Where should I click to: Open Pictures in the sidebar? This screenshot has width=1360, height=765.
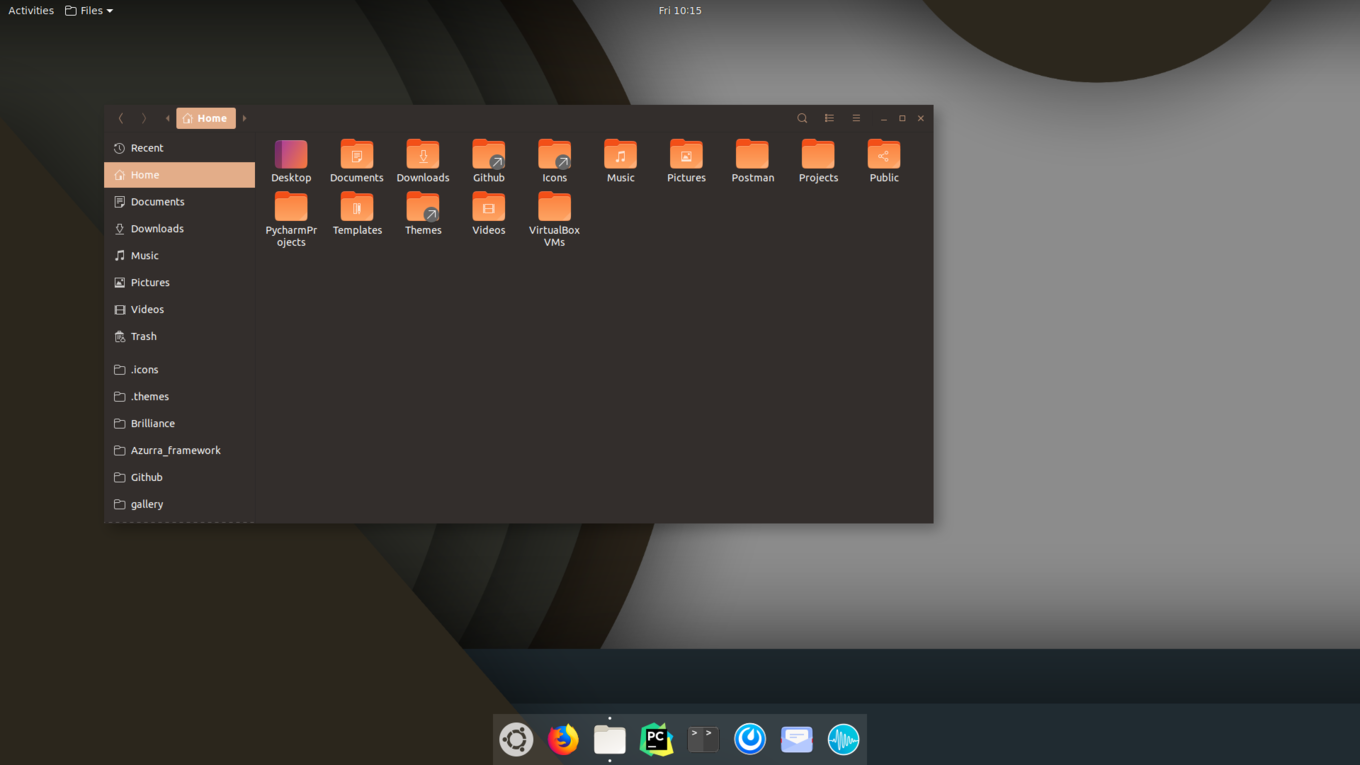180,283
